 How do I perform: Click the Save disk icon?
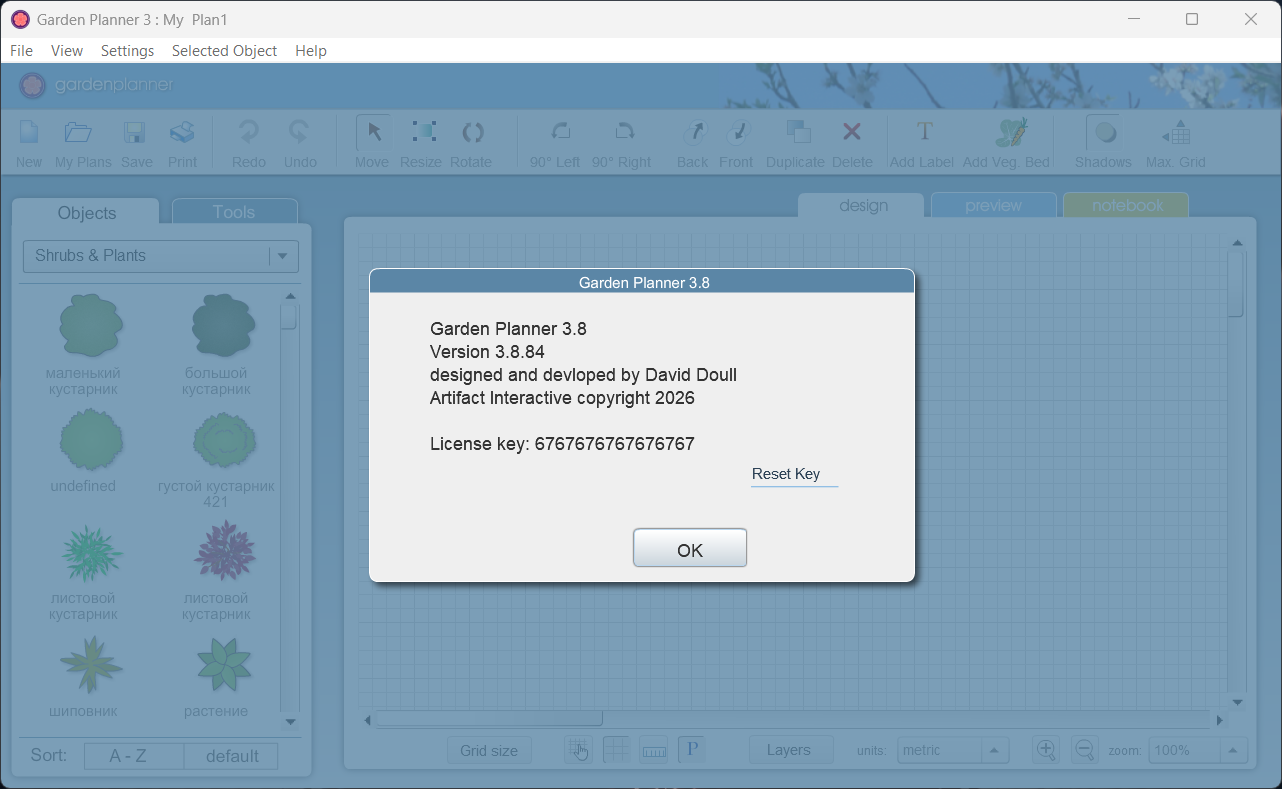[x=135, y=133]
